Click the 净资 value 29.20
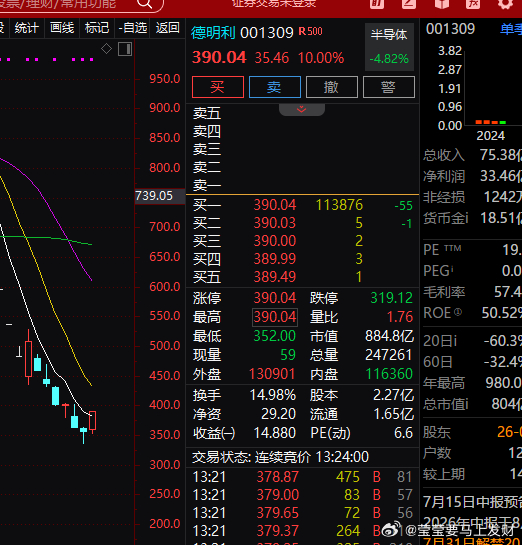522x545 pixels. pos(278,414)
